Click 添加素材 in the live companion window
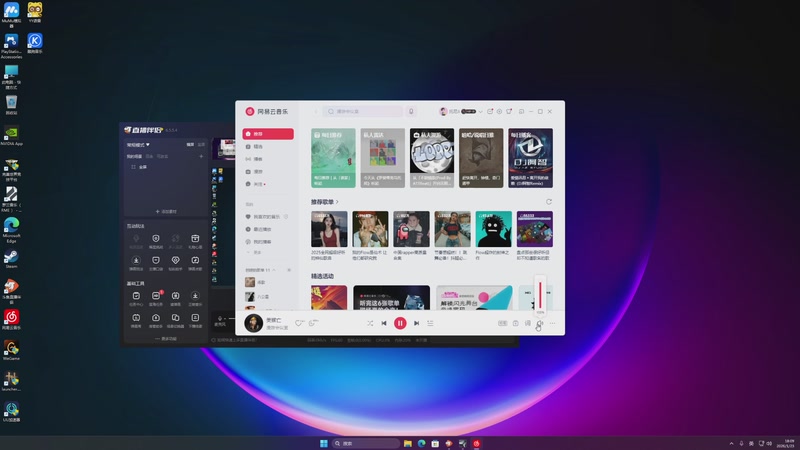The height and width of the screenshot is (450, 800). pyautogui.click(x=166, y=211)
